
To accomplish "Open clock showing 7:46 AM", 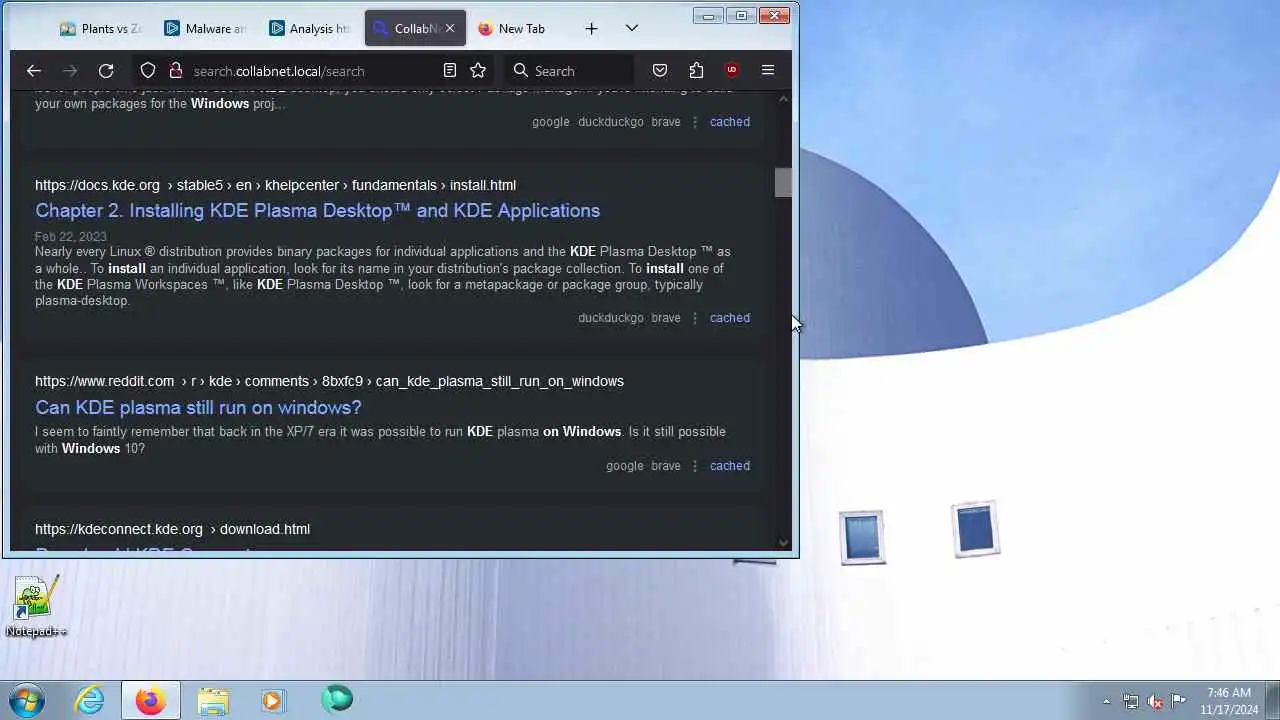I will pos(1229,701).
